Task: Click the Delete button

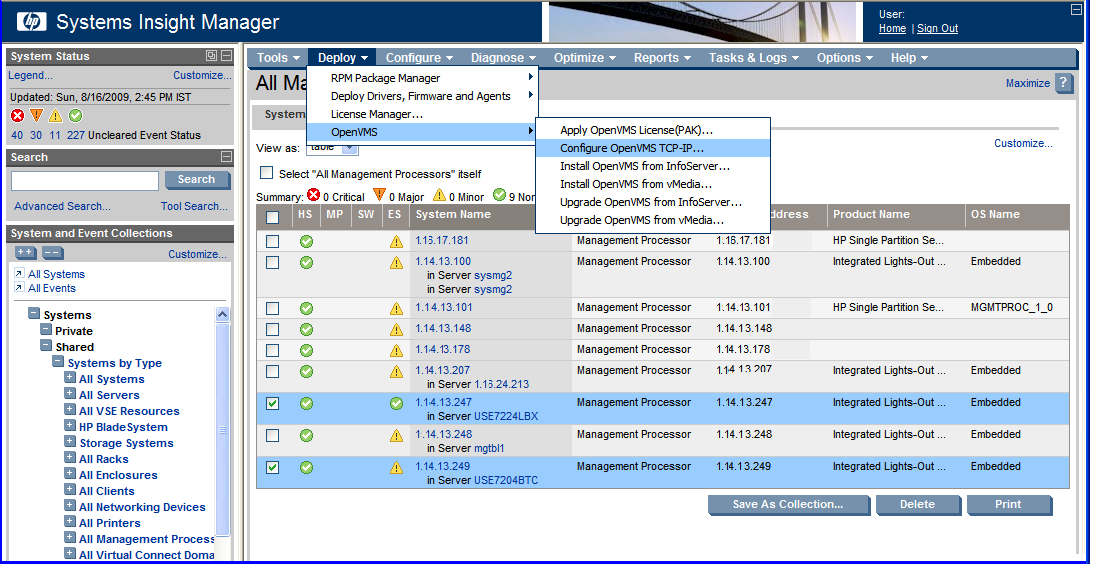Action: click(x=918, y=505)
